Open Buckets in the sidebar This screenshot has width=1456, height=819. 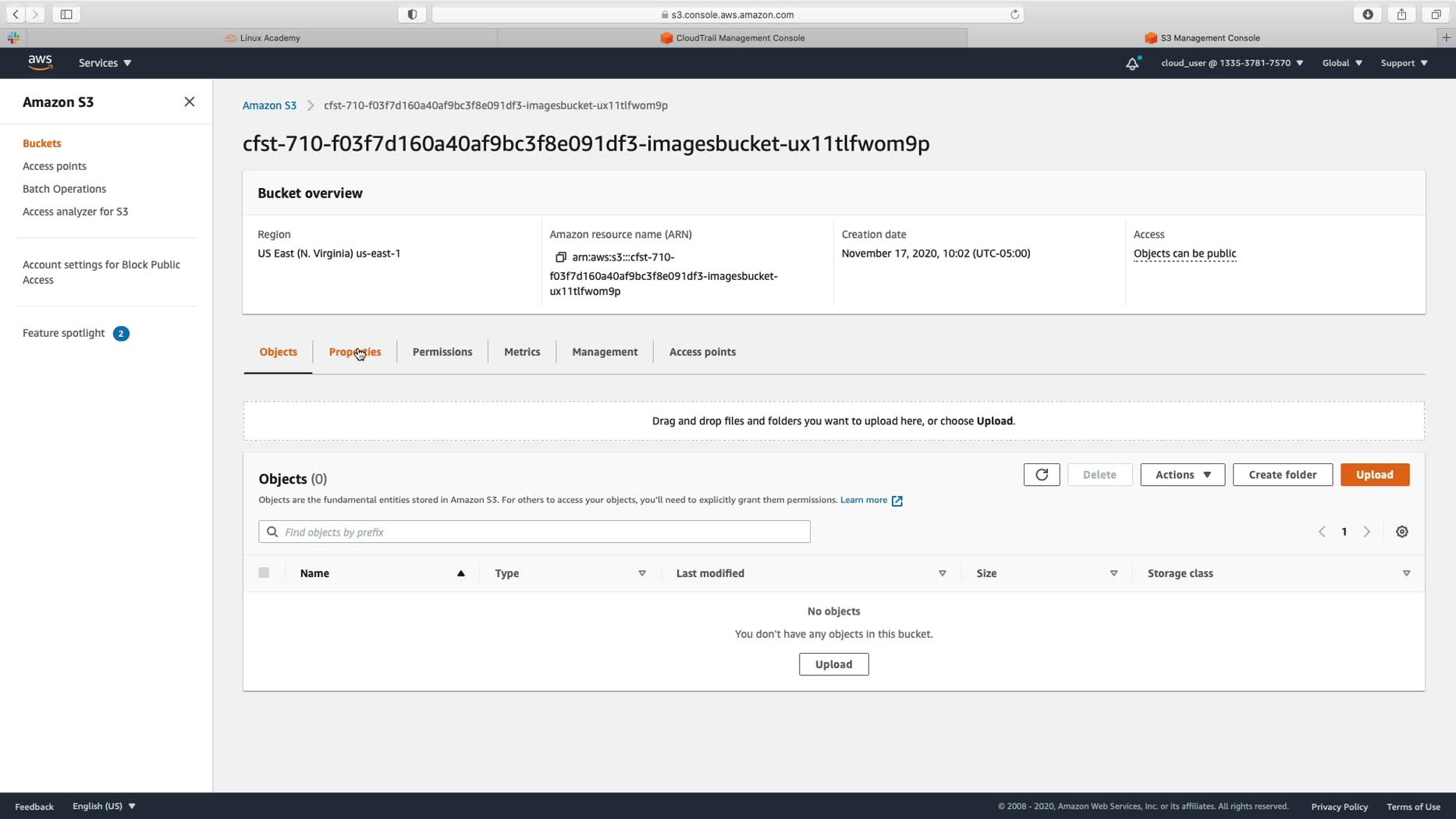[x=42, y=144]
